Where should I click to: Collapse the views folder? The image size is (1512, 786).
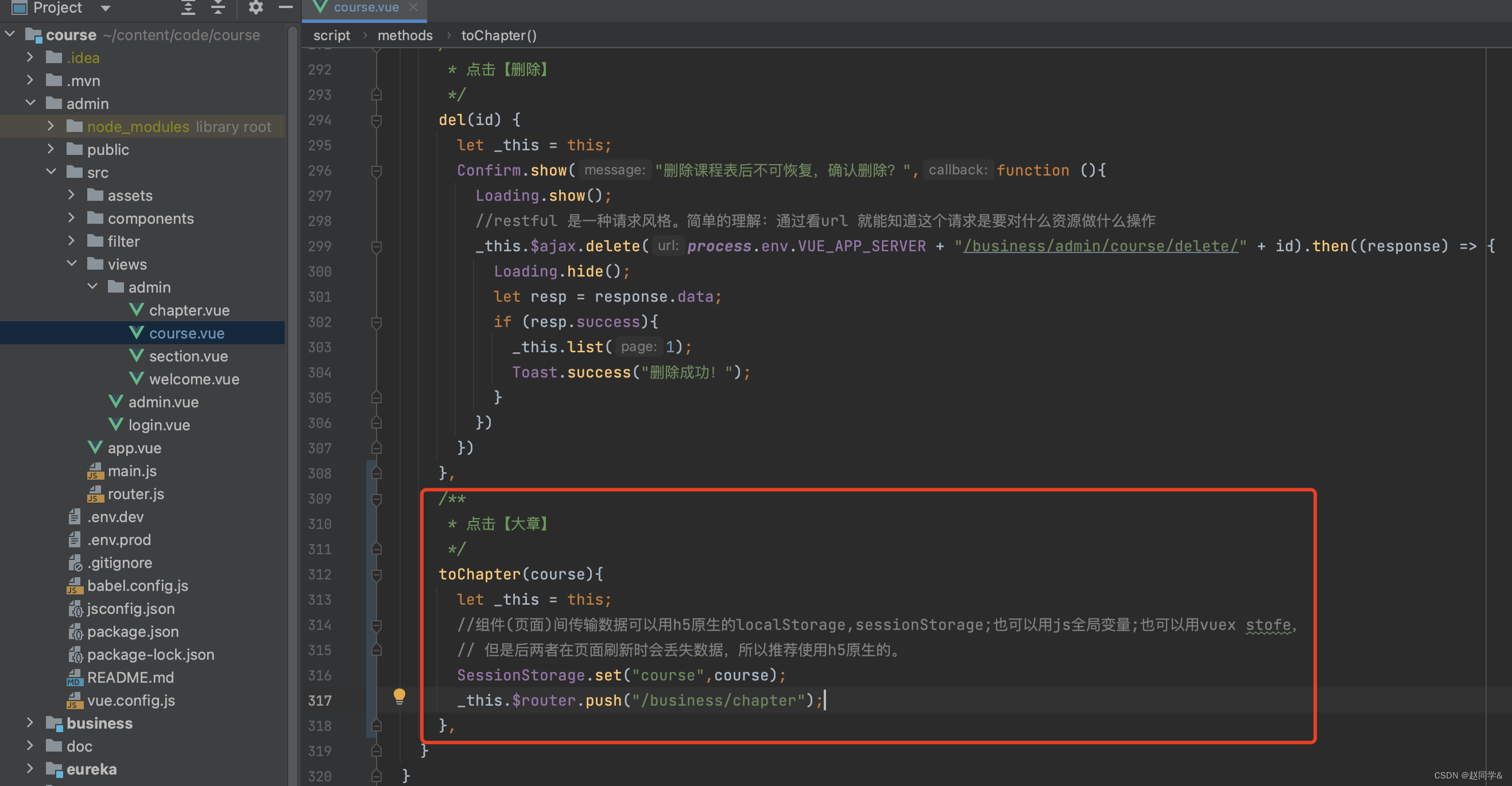(72, 264)
